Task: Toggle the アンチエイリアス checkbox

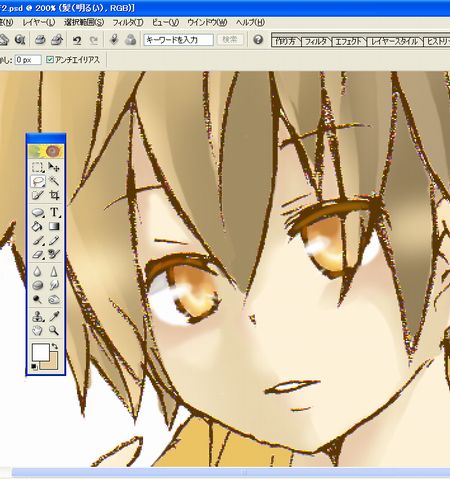Action: coord(50,60)
